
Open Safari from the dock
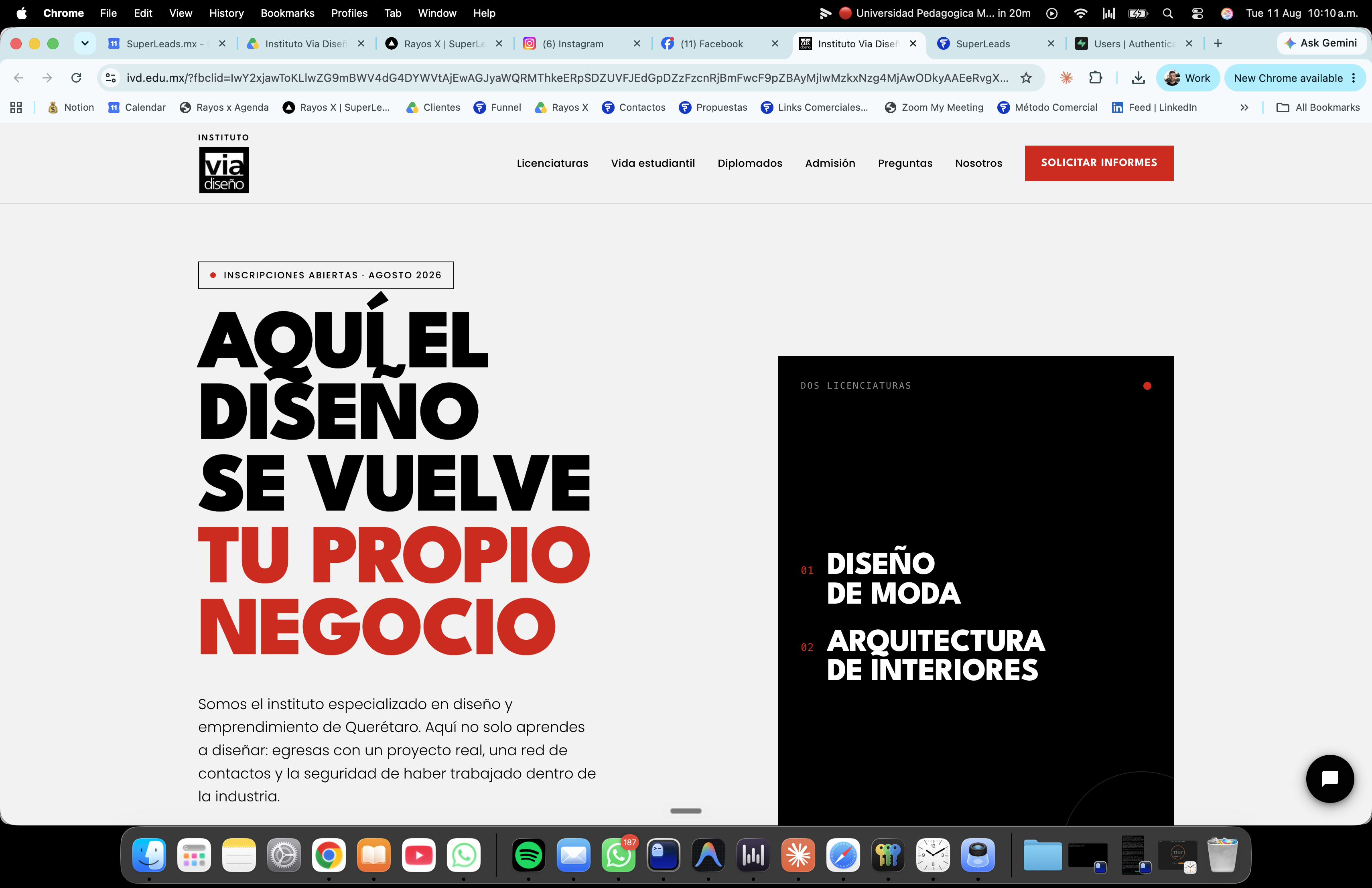click(843, 855)
